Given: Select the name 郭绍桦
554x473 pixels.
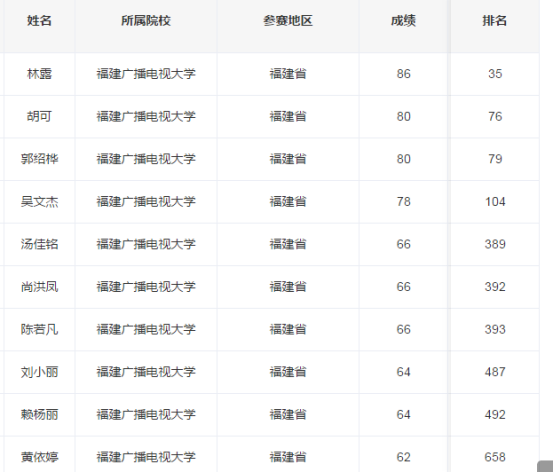Looking at the screenshot, I should [39, 159].
